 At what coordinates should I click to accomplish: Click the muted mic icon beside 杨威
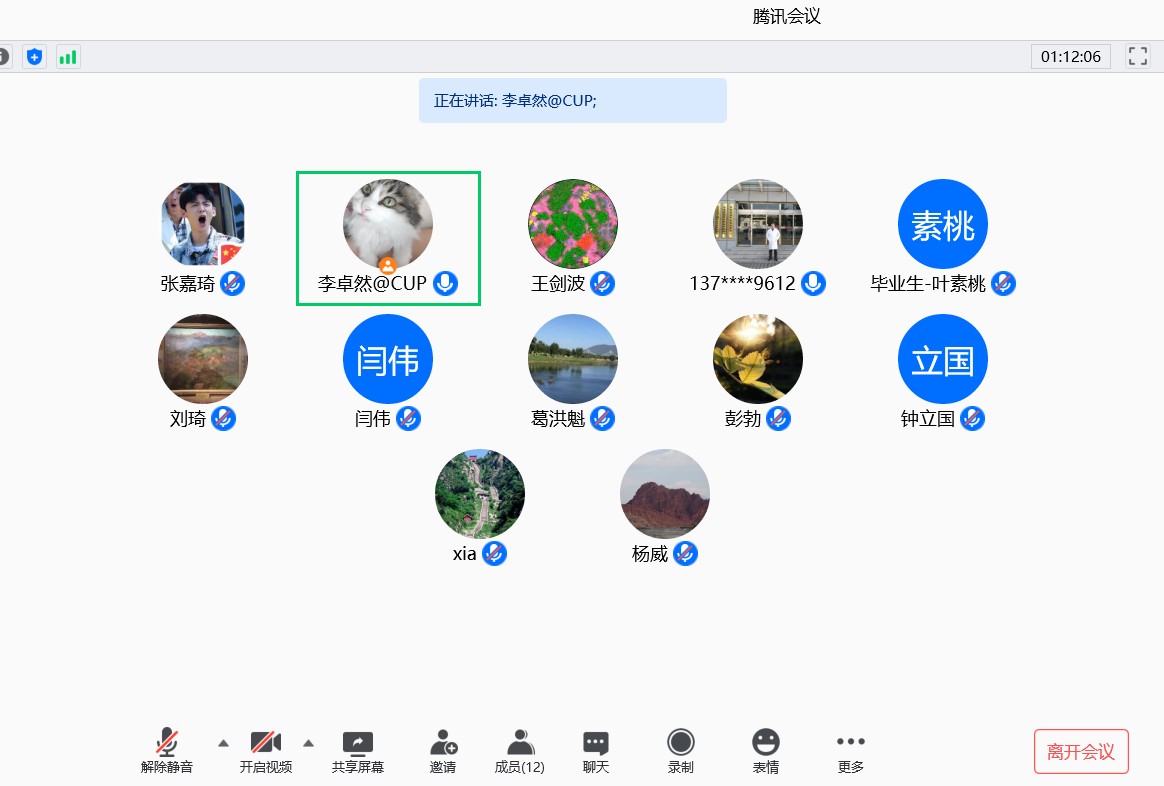(685, 553)
